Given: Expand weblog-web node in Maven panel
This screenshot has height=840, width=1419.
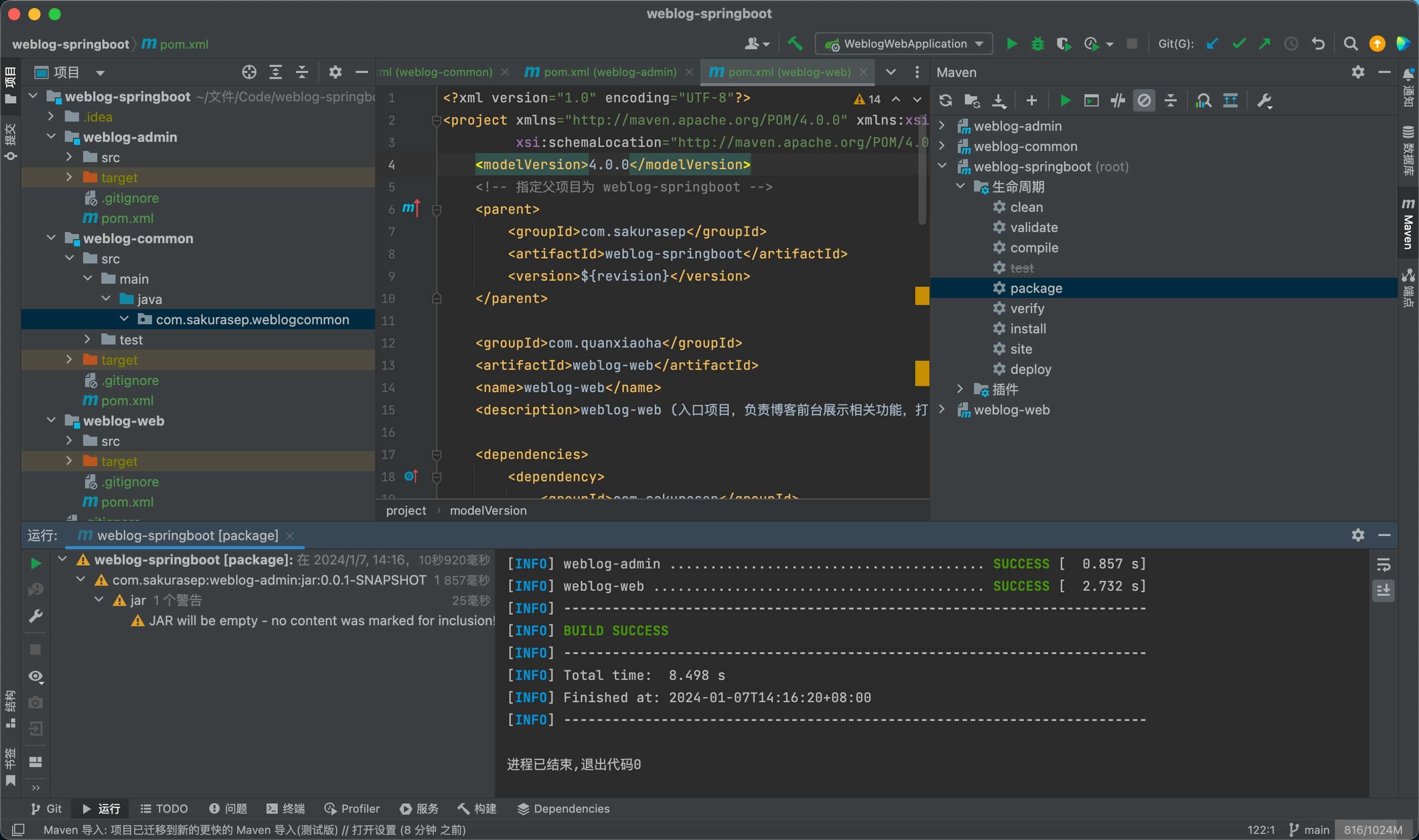Looking at the screenshot, I should coord(942,409).
